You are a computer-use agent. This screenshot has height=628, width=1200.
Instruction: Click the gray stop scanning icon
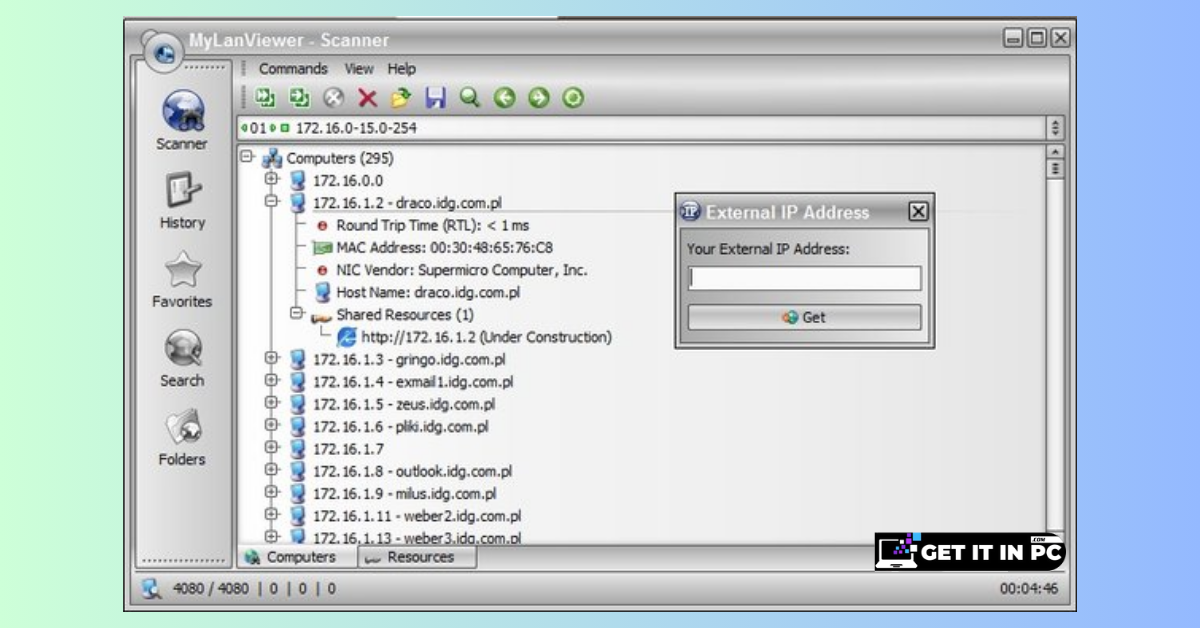(x=334, y=97)
